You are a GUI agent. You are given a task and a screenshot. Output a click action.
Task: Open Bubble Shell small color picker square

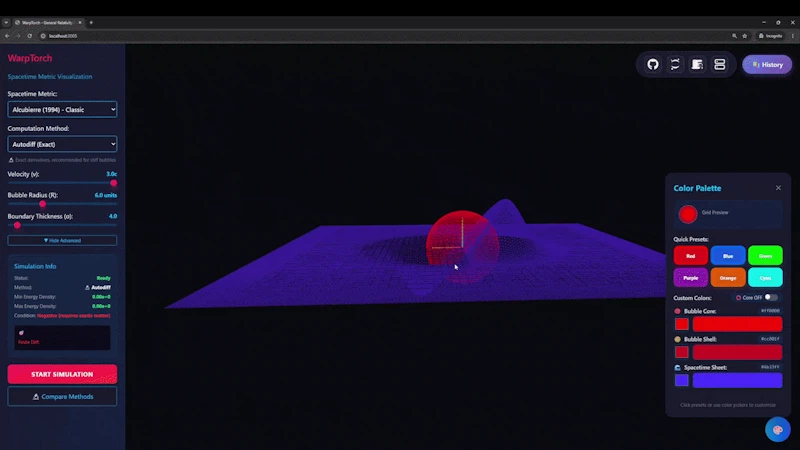point(682,352)
